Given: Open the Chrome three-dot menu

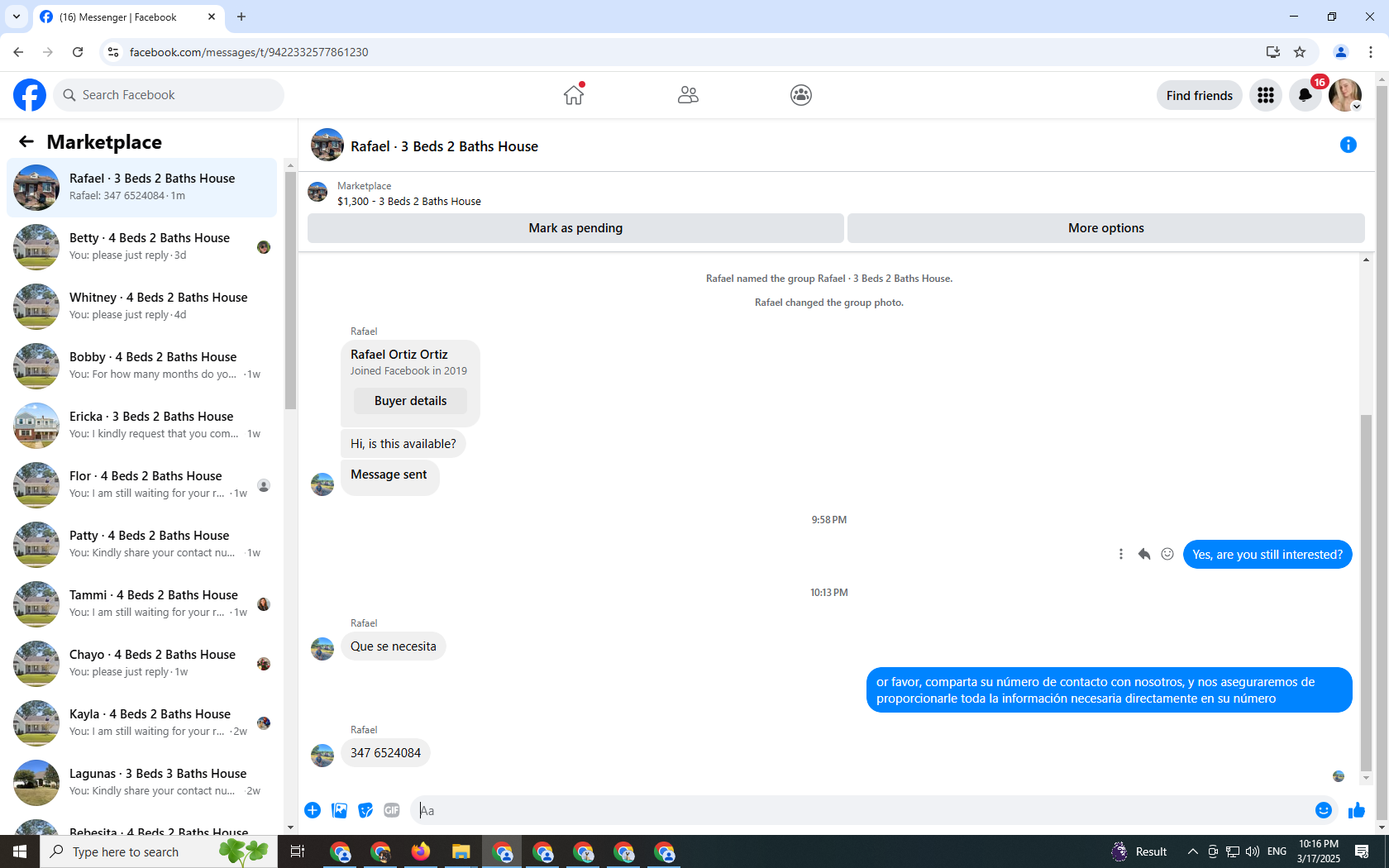Looking at the screenshot, I should tap(1371, 52).
